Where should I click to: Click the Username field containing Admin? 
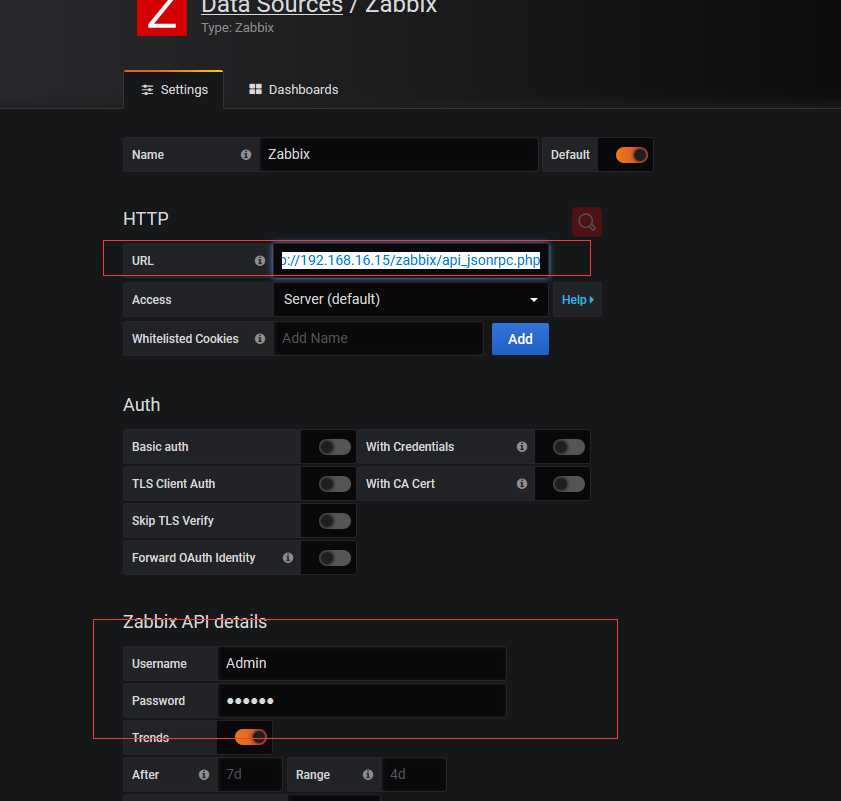pyautogui.click(x=362, y=663)
